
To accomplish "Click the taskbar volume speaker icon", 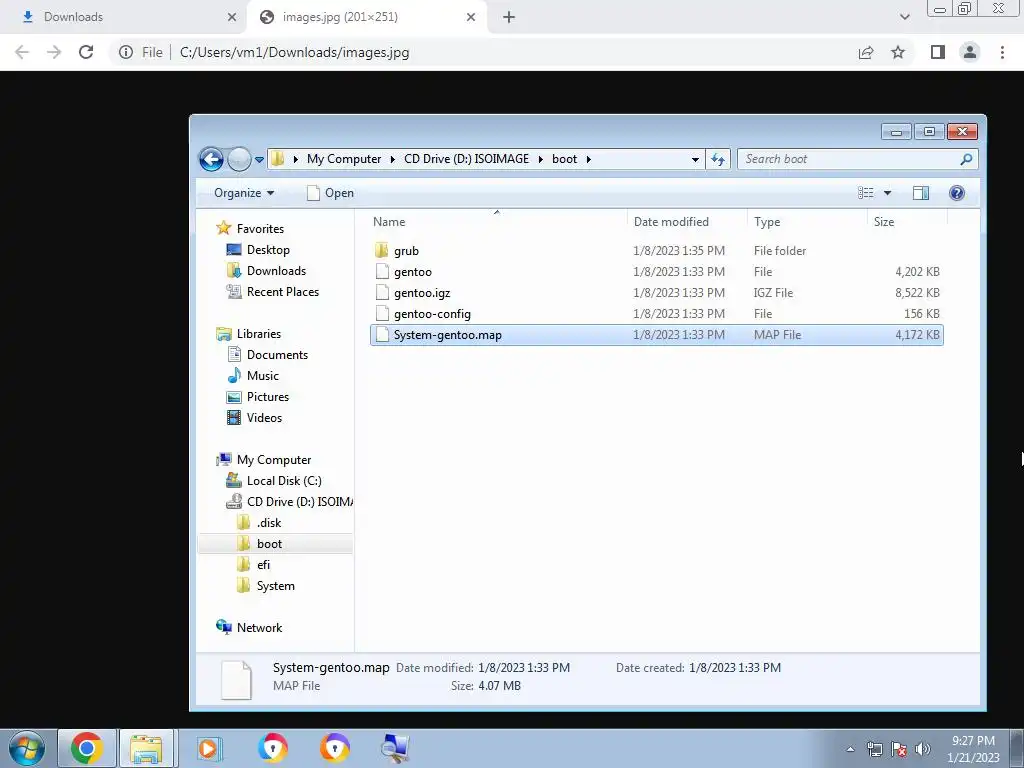I will coord(923,748).
